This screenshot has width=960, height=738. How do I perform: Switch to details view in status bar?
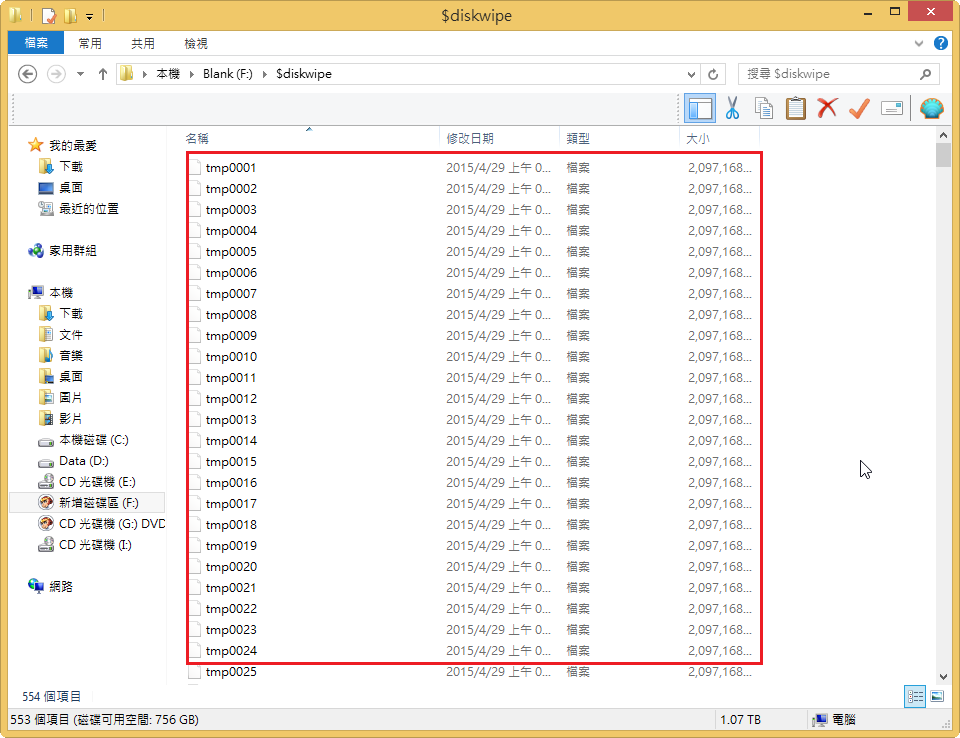(915, 696)
